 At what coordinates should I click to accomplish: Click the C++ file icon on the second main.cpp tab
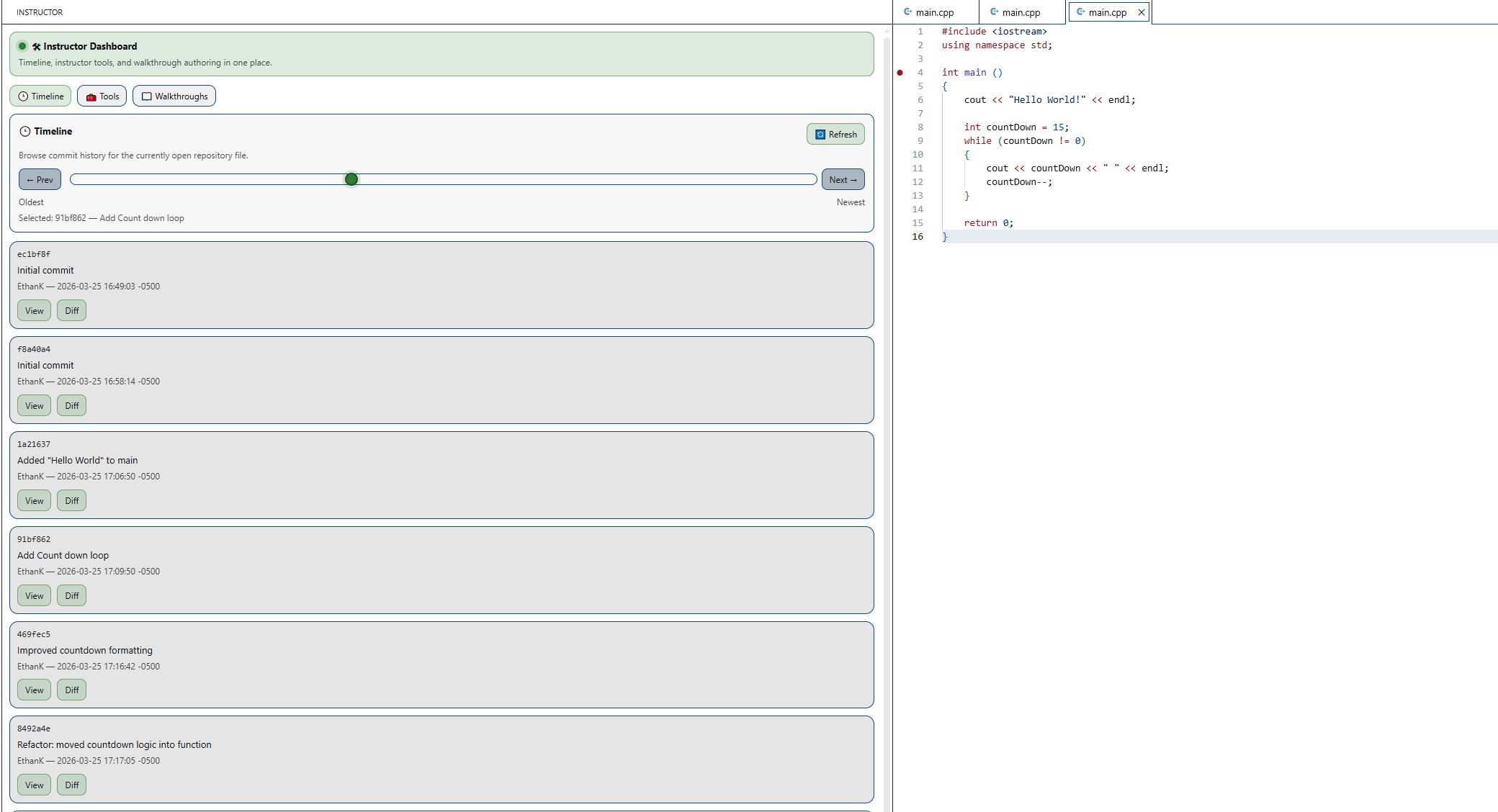click(995, 12)
